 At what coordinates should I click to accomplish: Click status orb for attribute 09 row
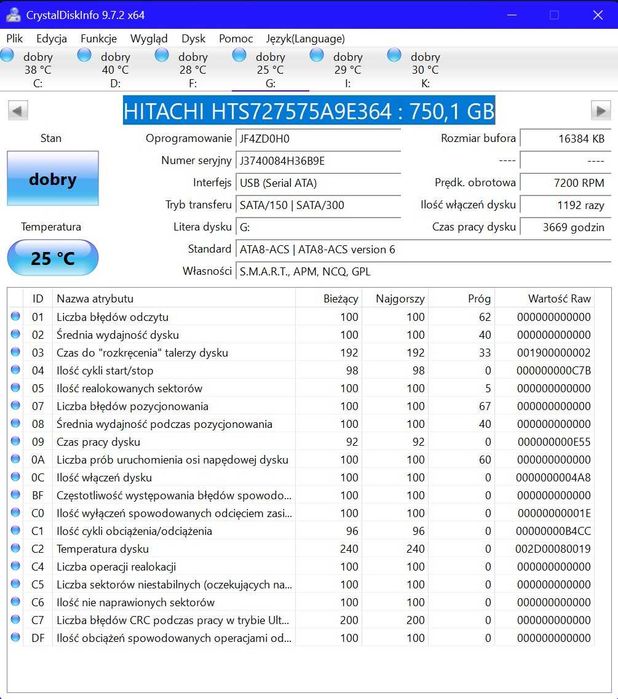click(x=16, y=441)
